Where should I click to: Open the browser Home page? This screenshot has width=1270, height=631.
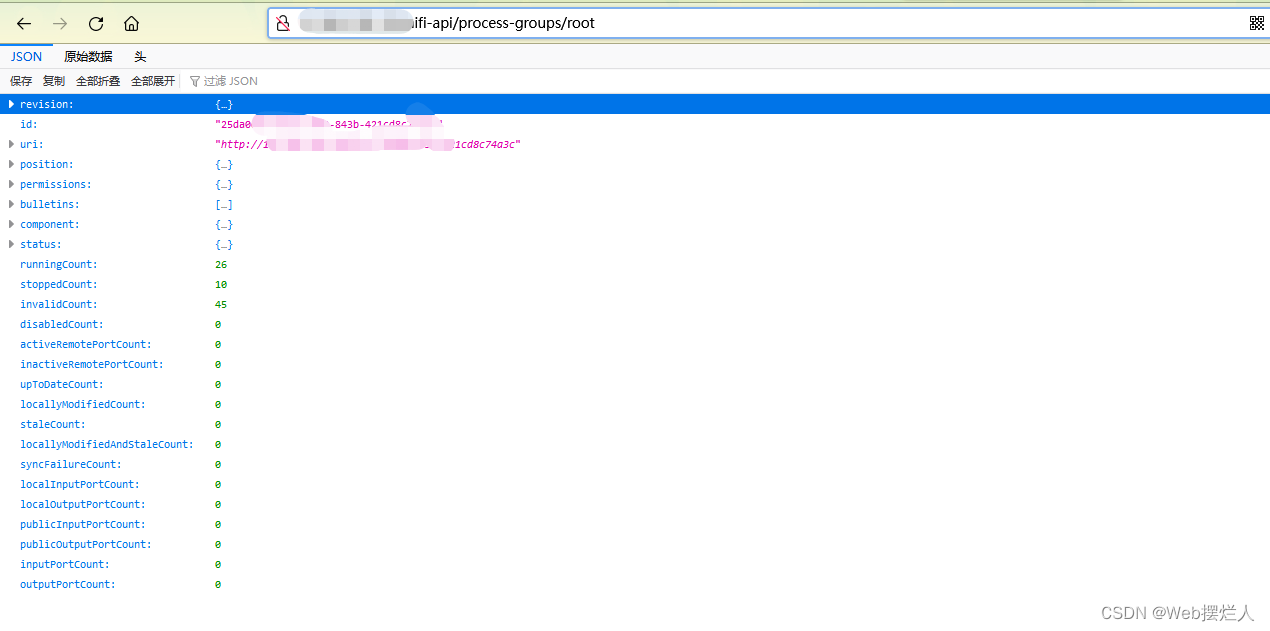131,22
